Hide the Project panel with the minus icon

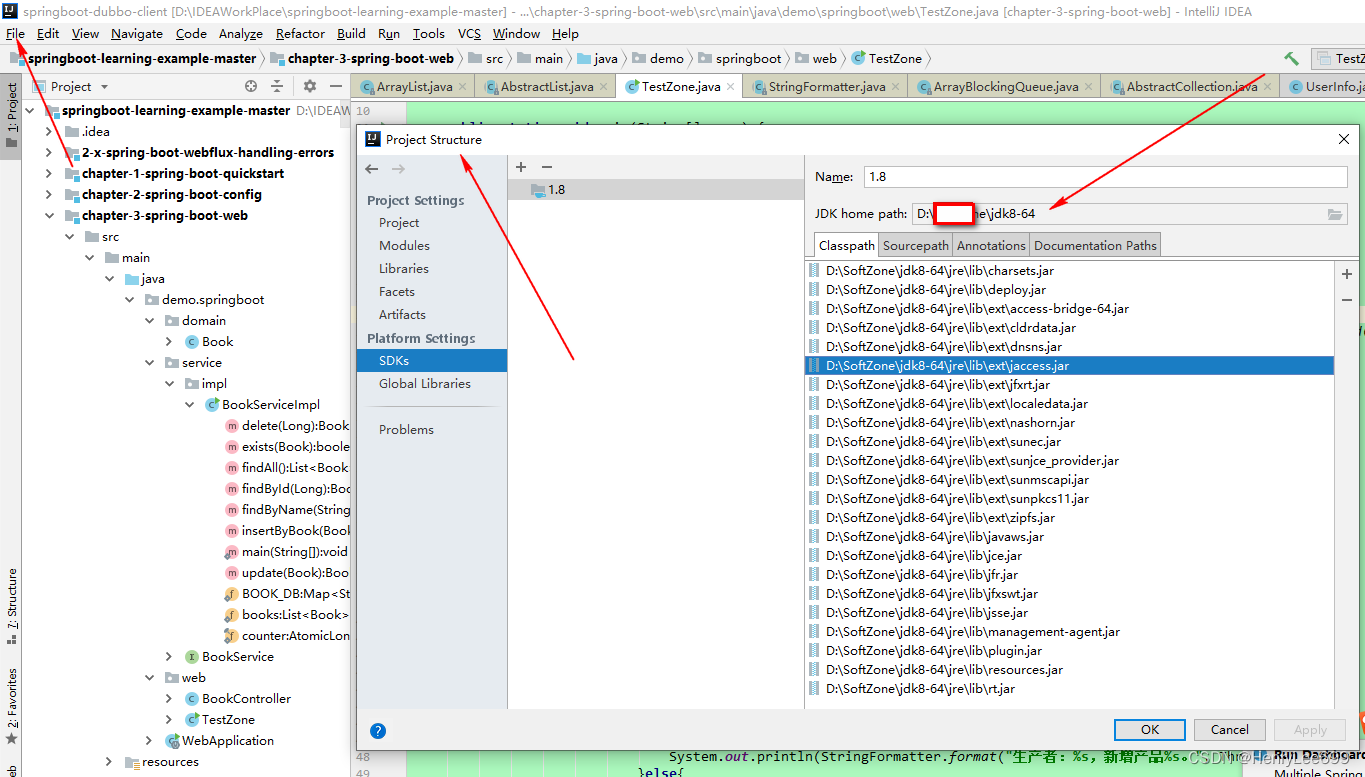[337, 87]
